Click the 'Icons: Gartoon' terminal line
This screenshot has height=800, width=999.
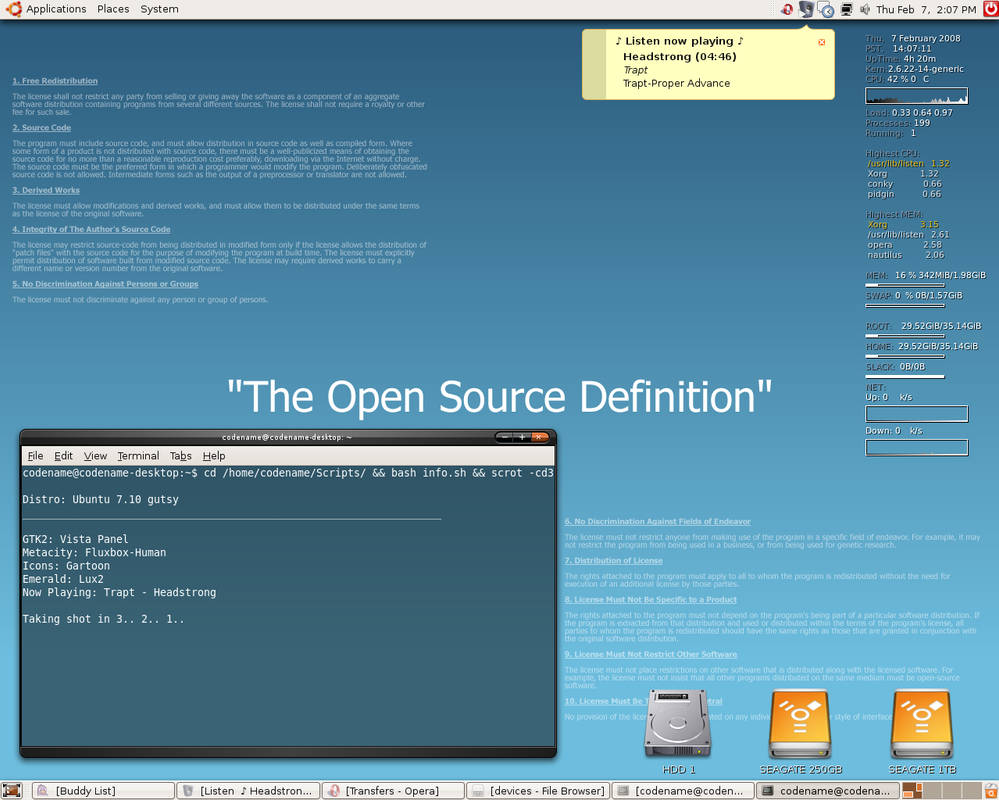(x=66, y=566)
